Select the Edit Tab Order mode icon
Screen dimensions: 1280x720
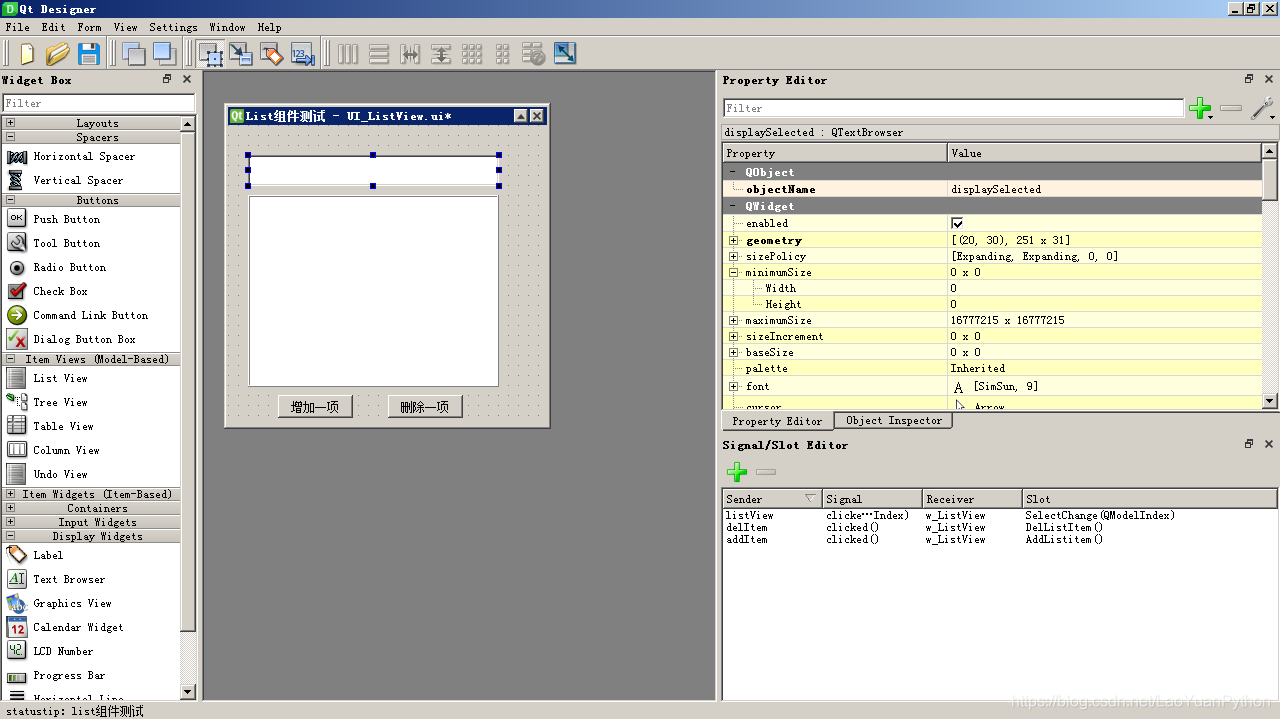point(303,53)
